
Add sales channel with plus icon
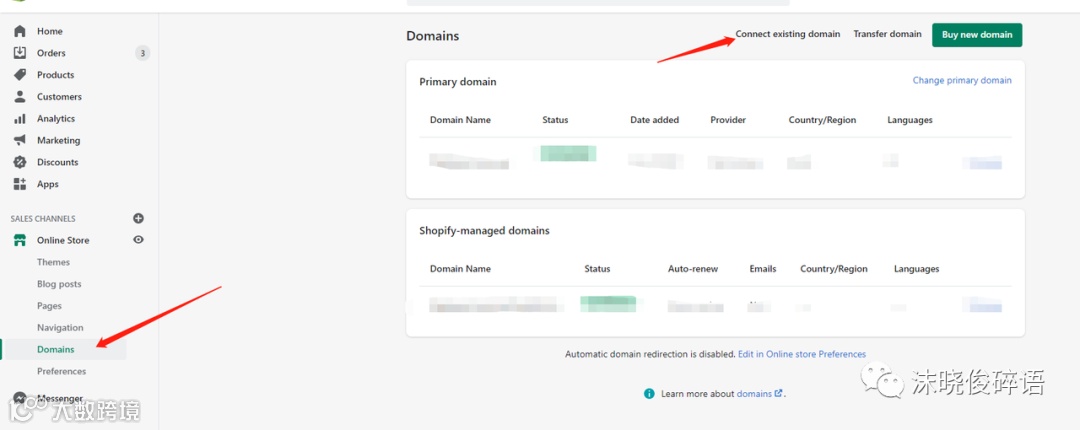tap(138, 218)
